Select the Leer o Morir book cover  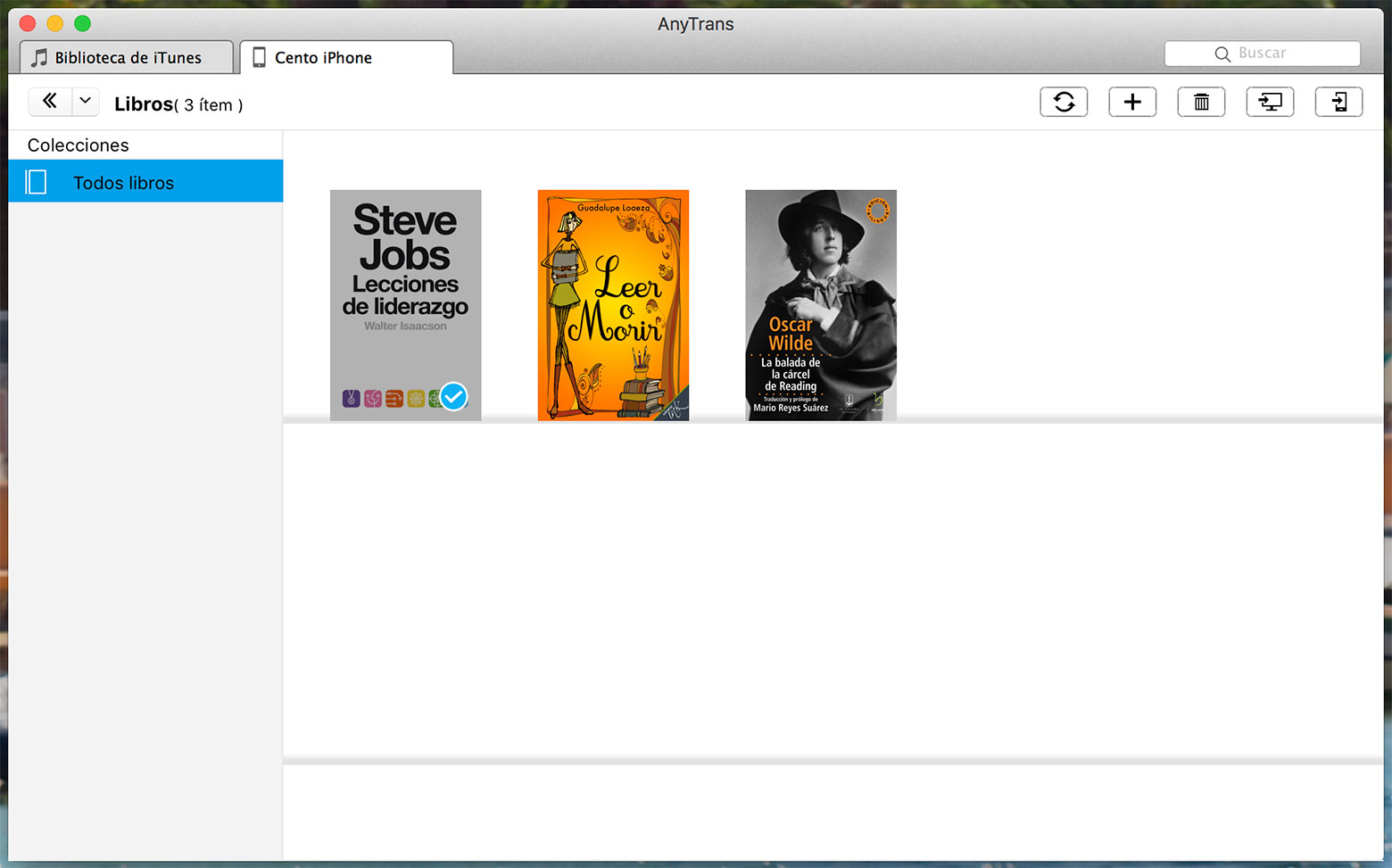613,305
